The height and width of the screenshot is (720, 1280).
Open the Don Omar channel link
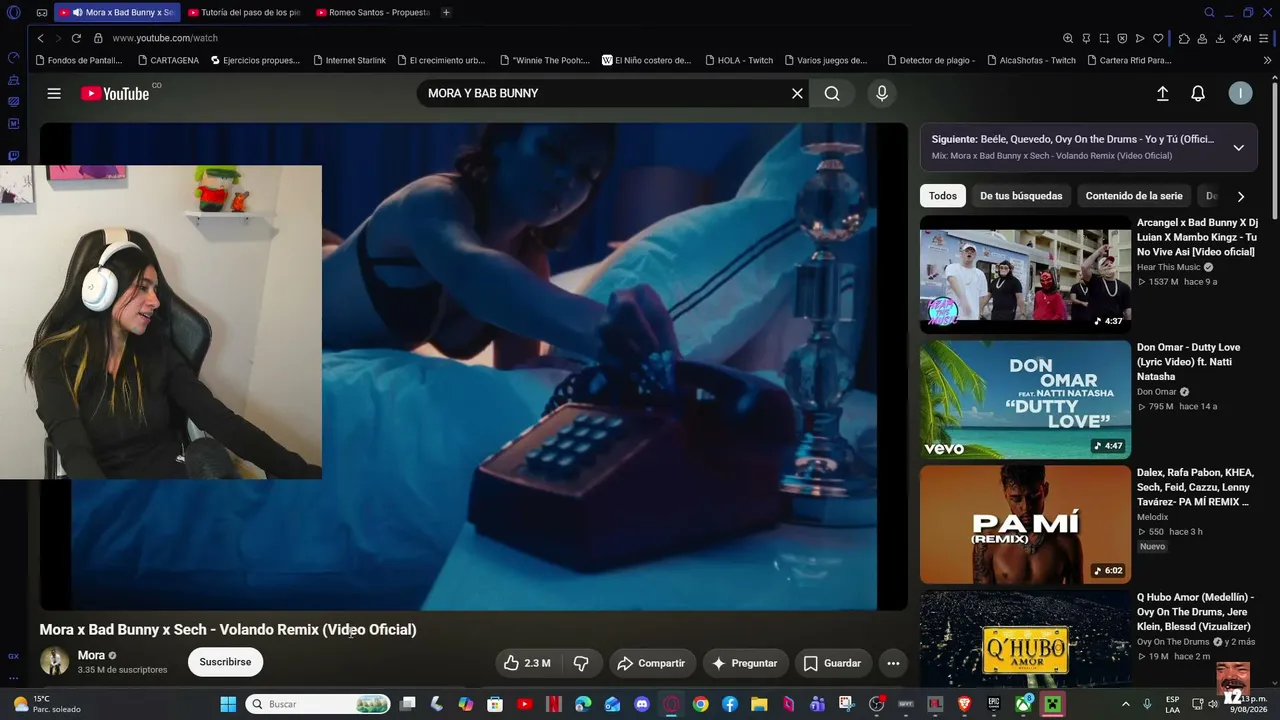(1157, 392)
